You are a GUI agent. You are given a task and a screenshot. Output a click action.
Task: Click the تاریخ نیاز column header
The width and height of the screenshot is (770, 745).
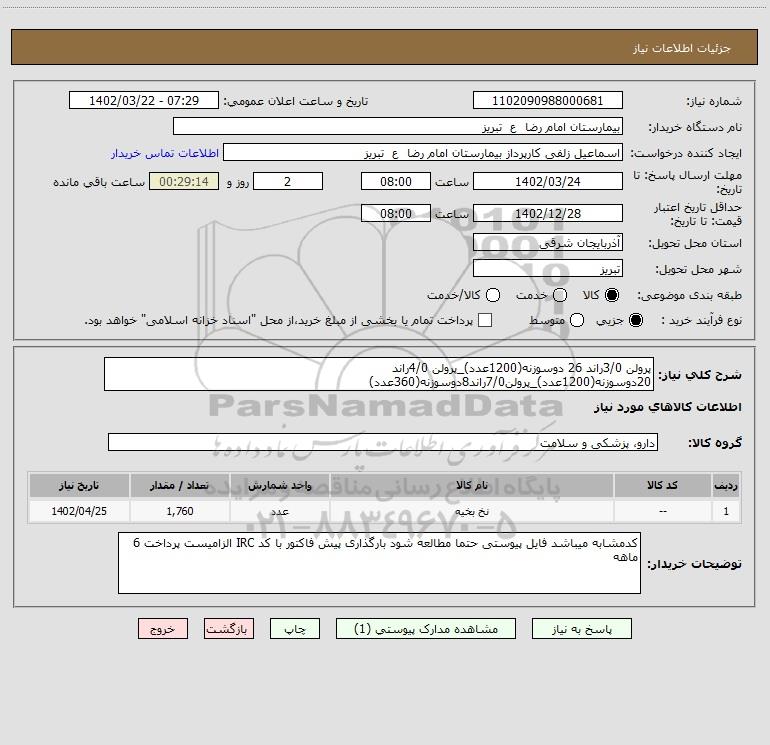tap(79, 486)
